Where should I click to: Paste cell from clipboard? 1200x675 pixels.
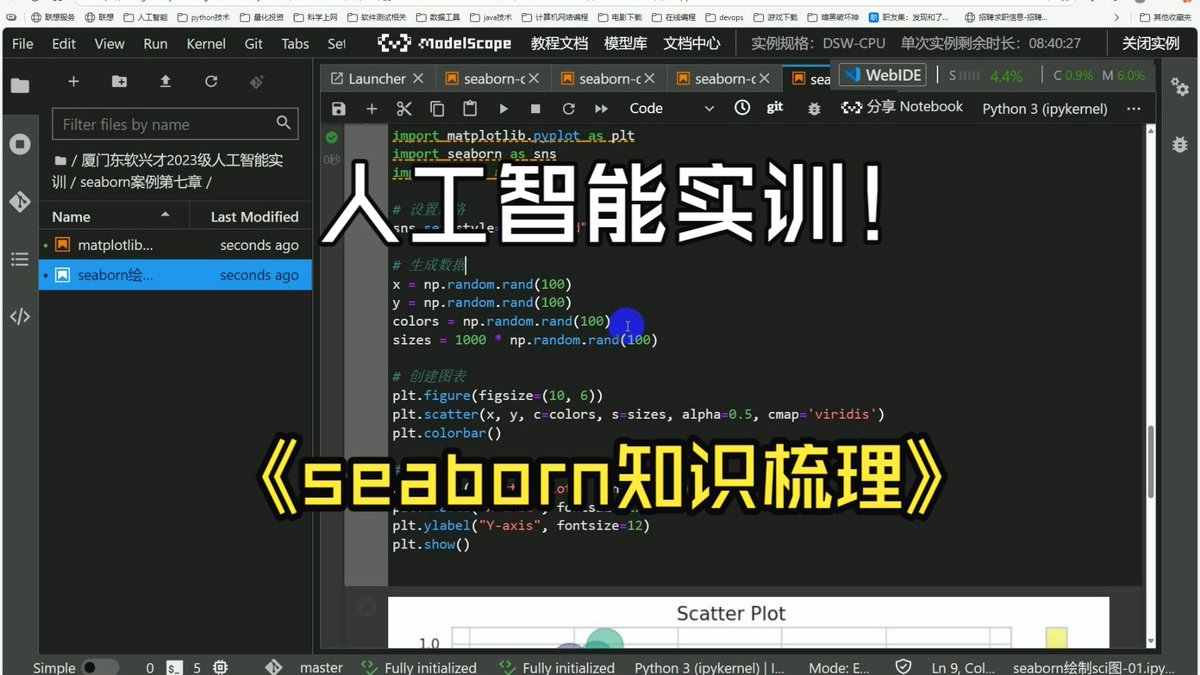coord(470,108)
